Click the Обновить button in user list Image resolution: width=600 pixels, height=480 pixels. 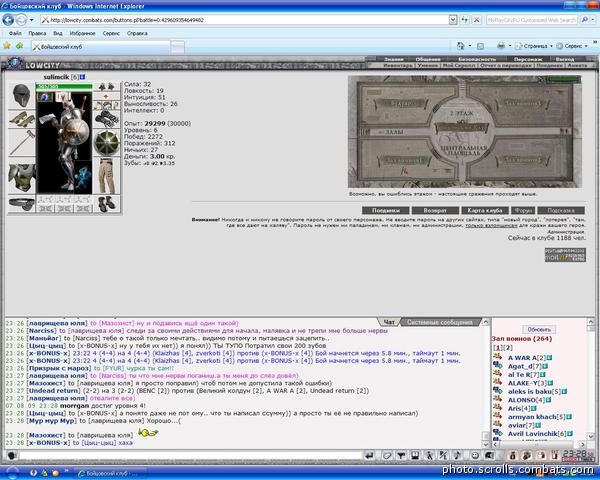pos(539,330)
